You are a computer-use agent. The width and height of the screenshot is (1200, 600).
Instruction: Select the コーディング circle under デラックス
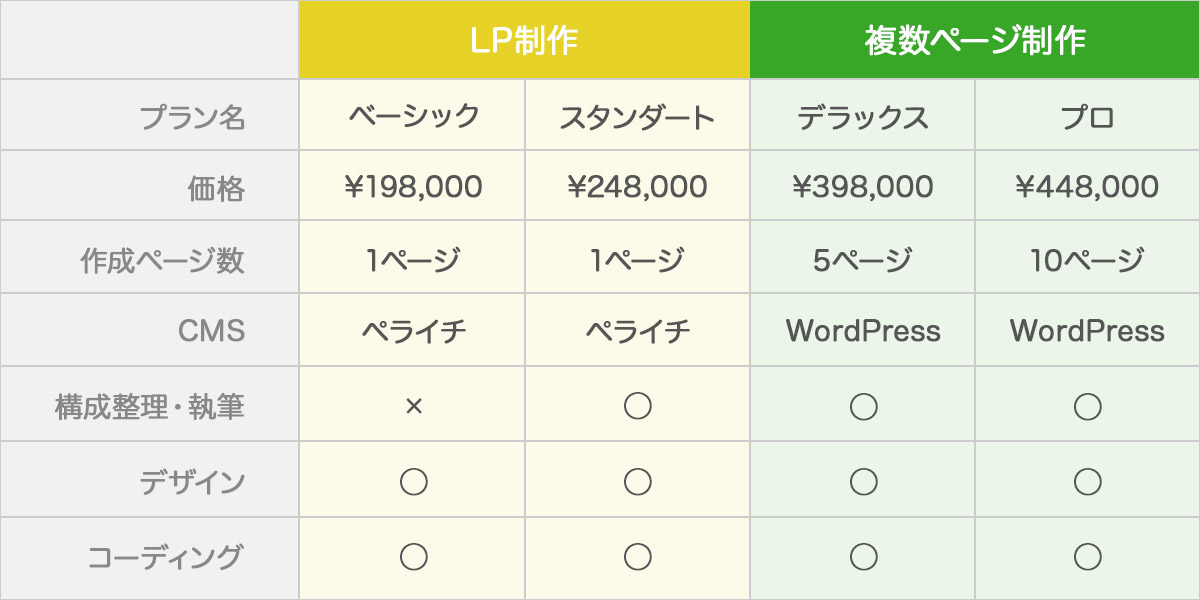[x=863, y=557]
